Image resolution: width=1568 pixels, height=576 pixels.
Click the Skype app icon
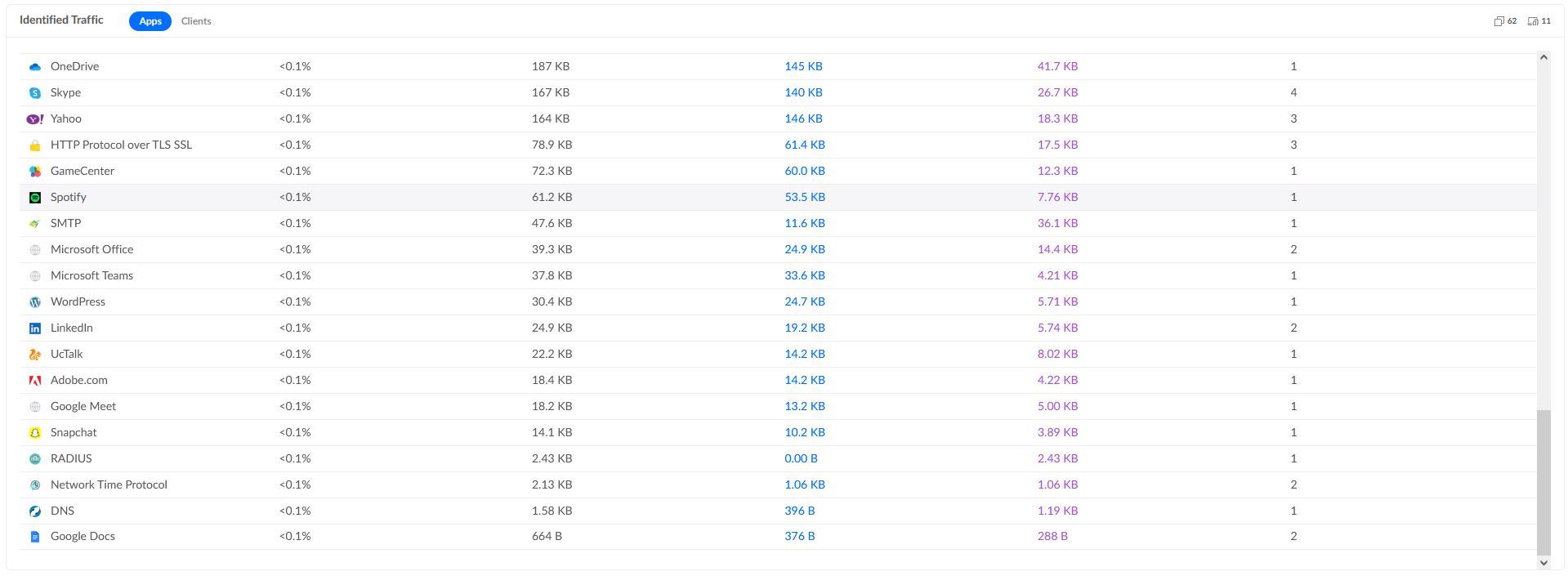click(x=34, y=93)
